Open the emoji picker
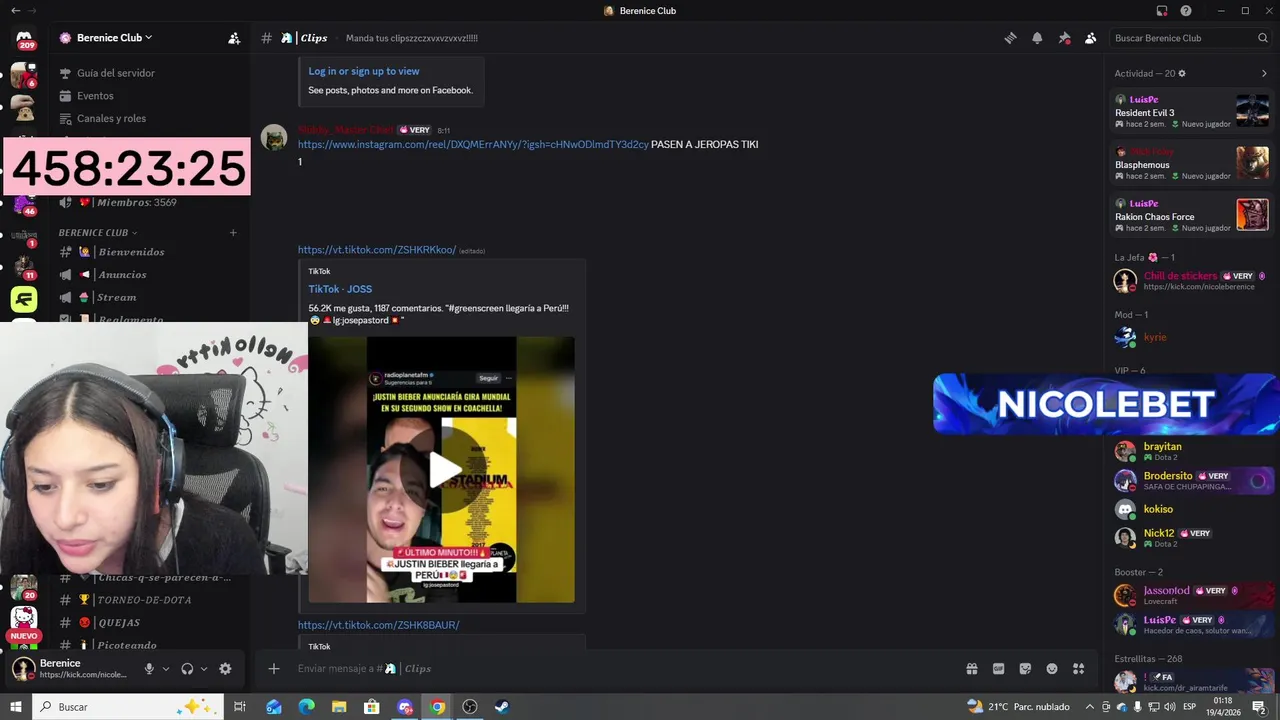 tap(1052, 669)
